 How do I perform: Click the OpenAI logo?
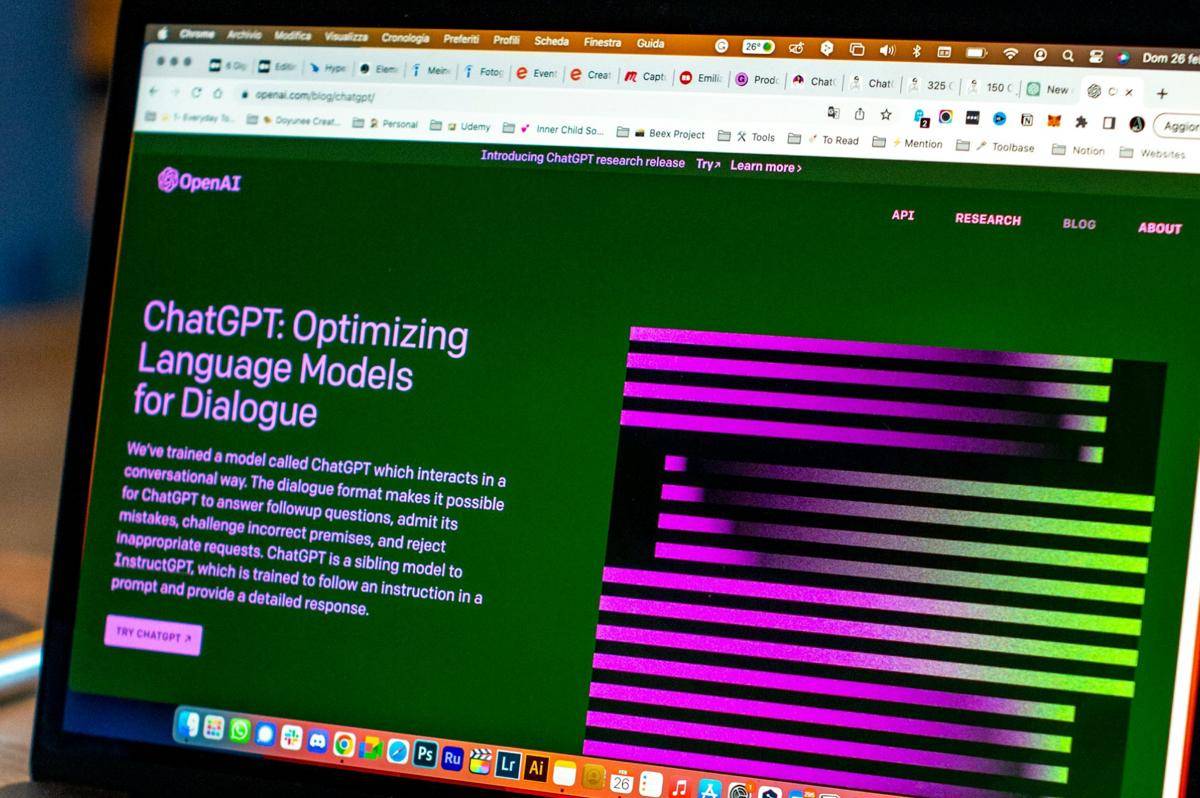coord(199,181)
